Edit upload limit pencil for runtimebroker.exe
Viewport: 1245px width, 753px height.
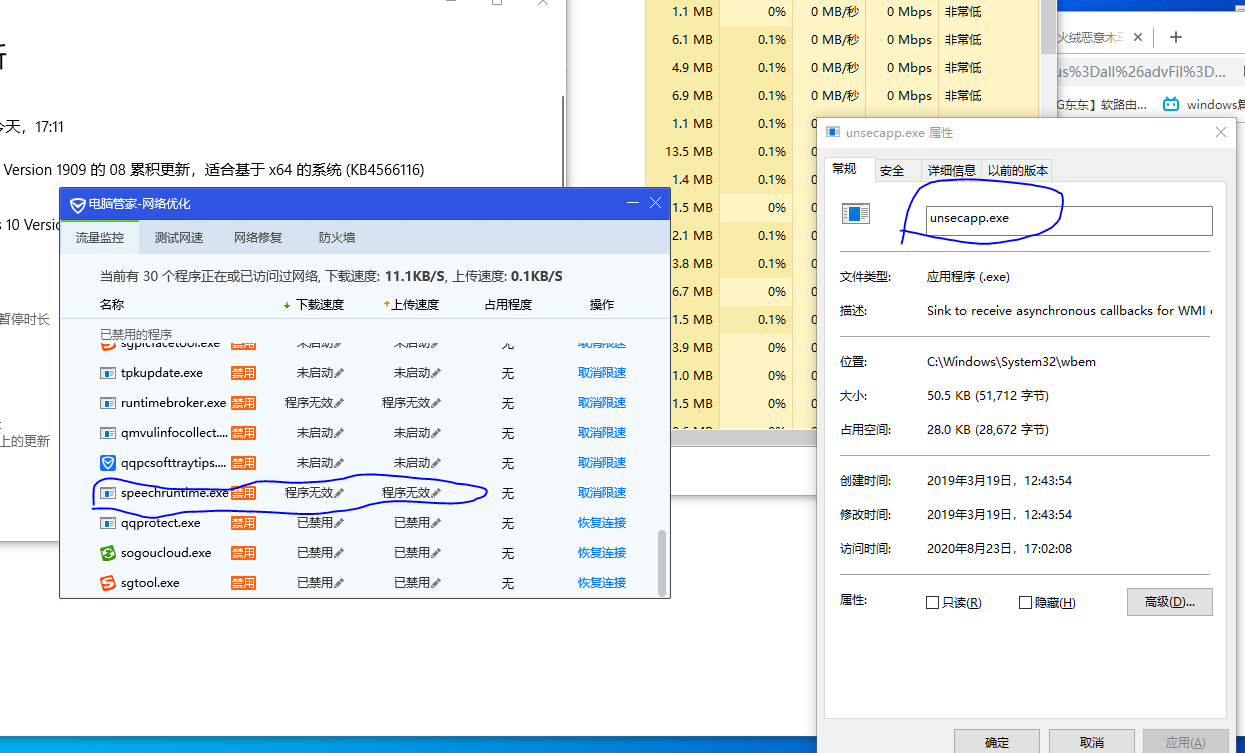436,403
